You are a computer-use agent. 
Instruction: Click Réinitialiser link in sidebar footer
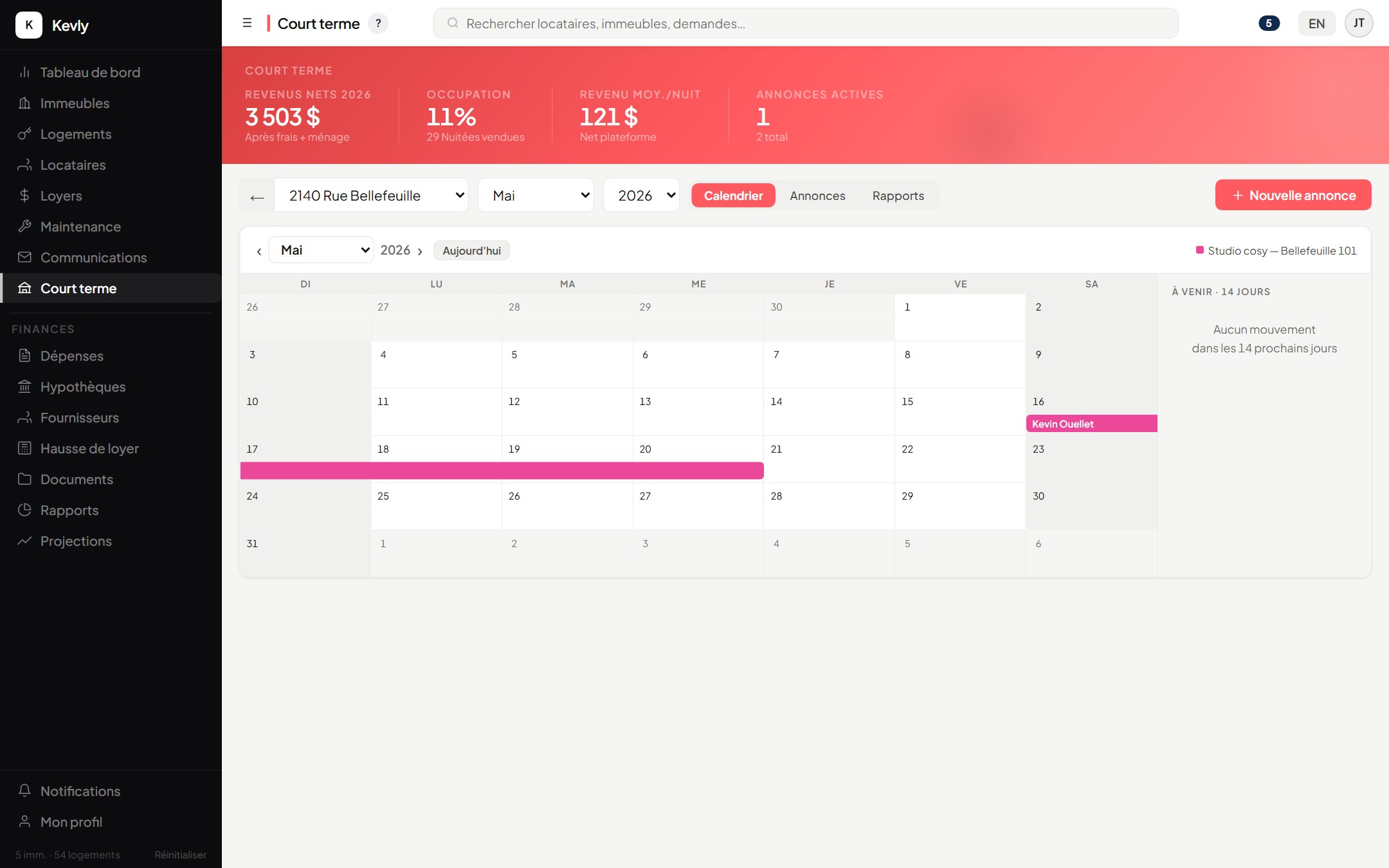pos(180,854)
